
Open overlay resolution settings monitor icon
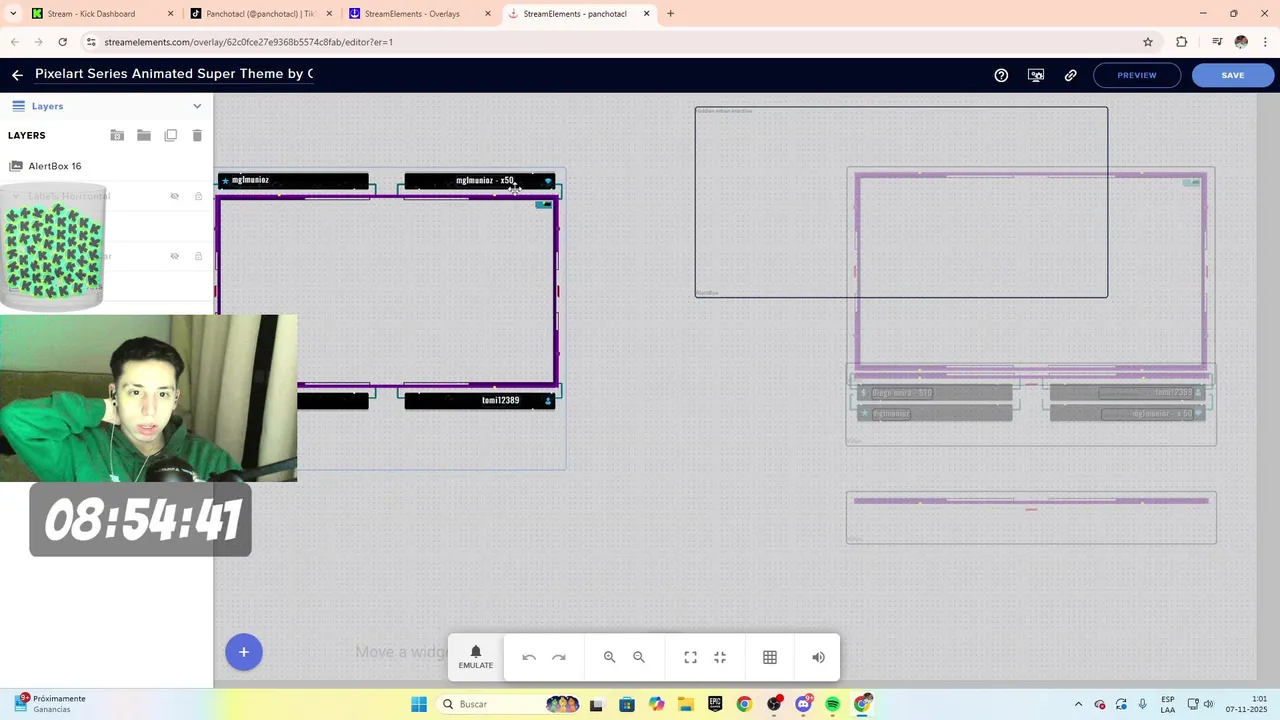pyautogui.click(x=1036, y=75)
